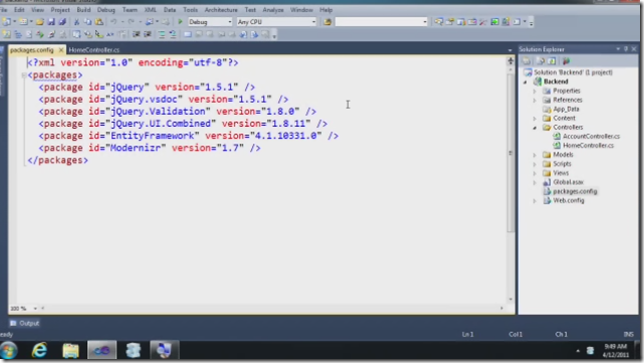Show hidden tray icons arrow
The image size is (644, 363).
tap(578, 351)
